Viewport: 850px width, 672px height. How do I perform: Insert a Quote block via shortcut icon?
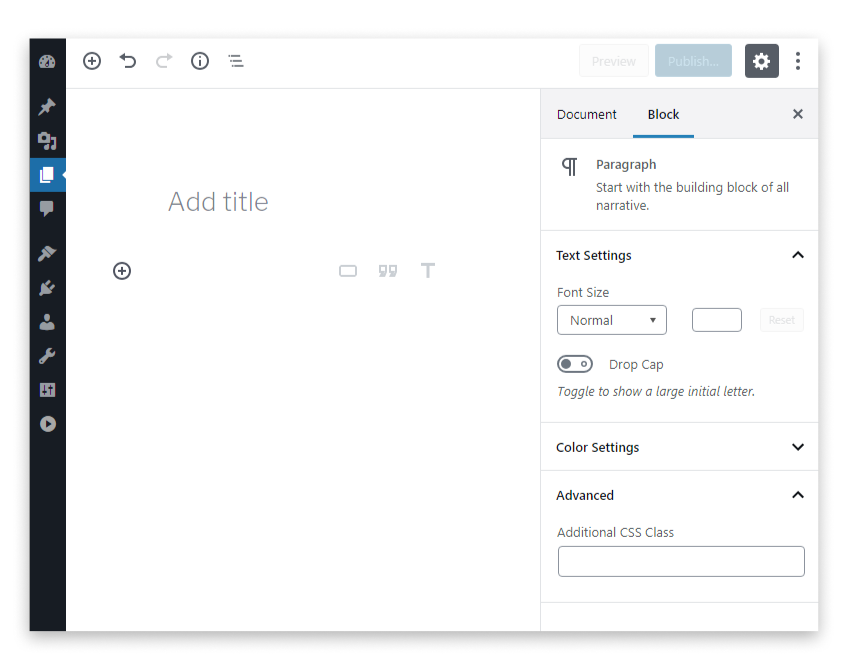tap(388, 271)
